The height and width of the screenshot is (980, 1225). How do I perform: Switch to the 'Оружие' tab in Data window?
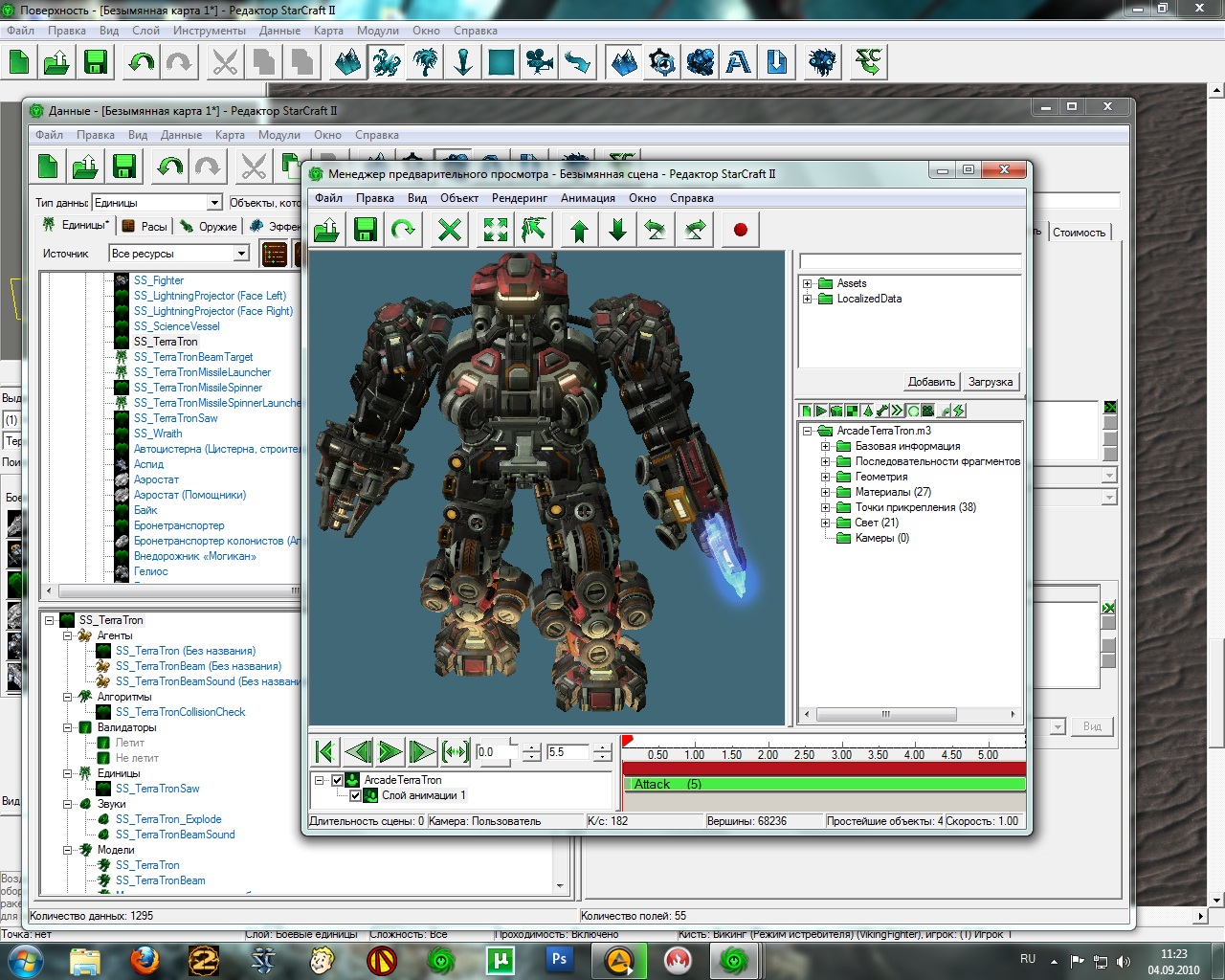point(209,227)
